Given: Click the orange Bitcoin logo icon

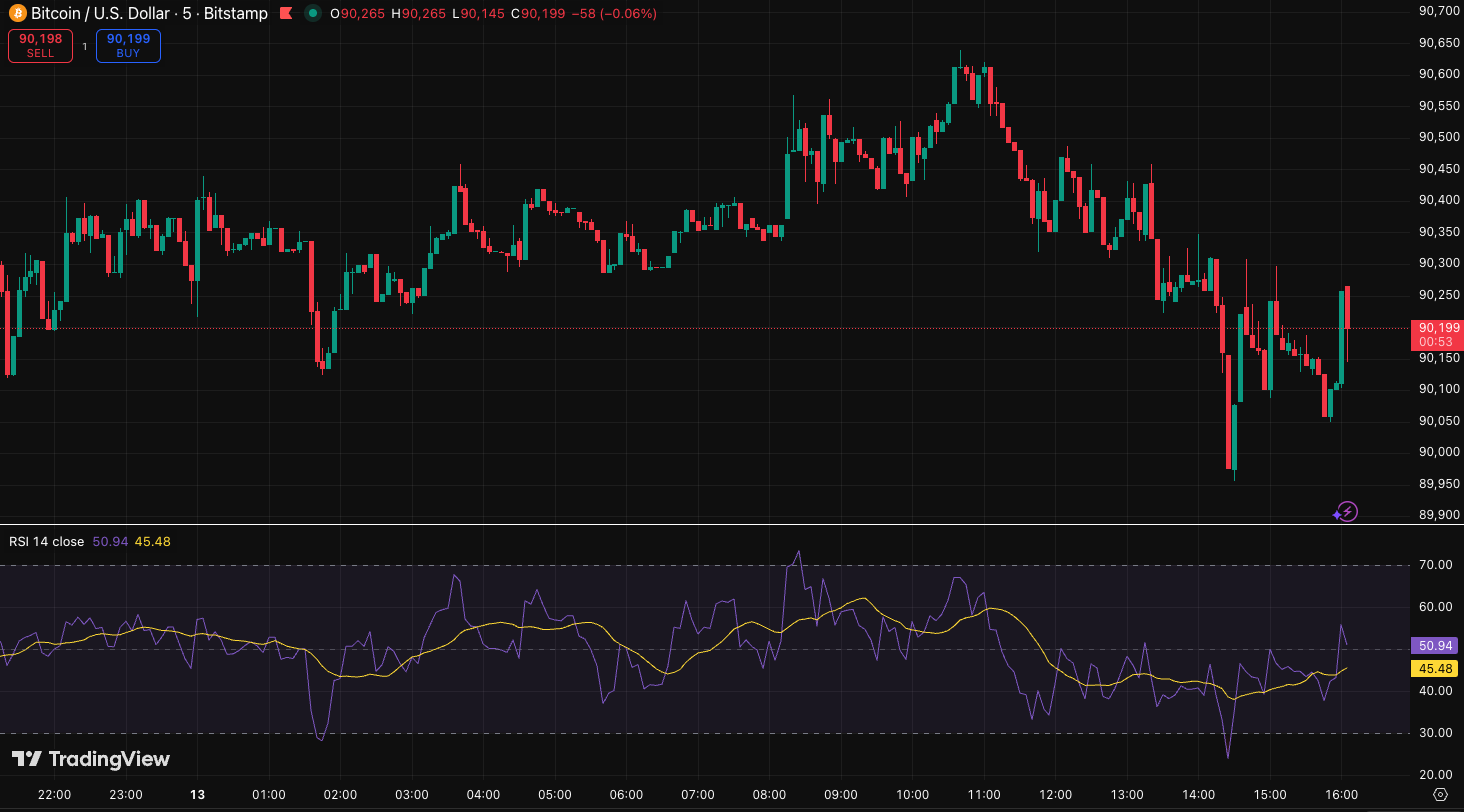Looking at the screenshot, I should tap(17, 14).
